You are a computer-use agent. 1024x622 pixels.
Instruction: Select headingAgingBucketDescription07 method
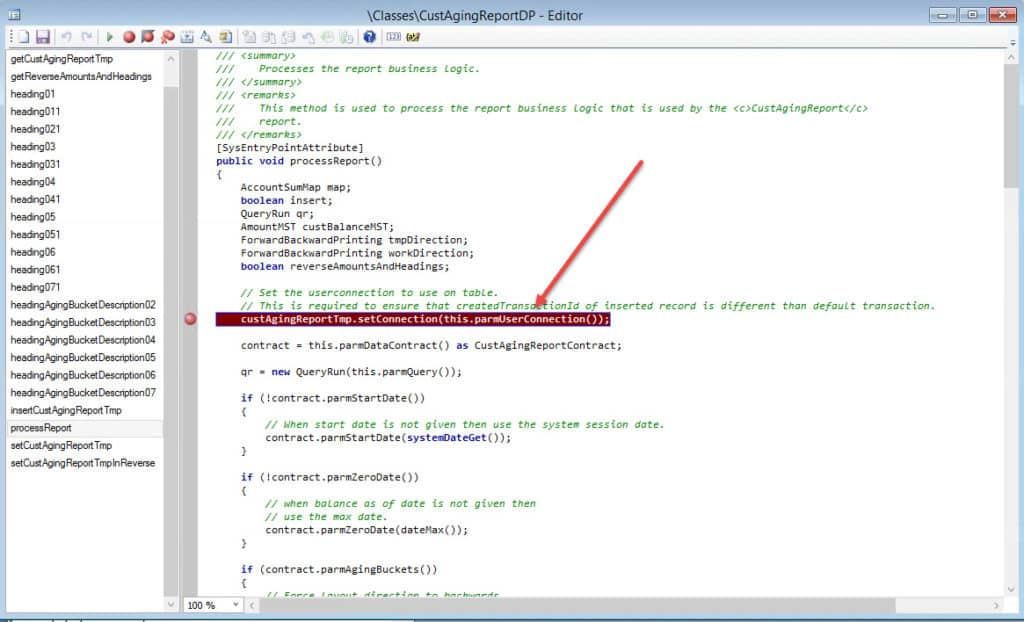pyautogui.click(x=84, y=393)
